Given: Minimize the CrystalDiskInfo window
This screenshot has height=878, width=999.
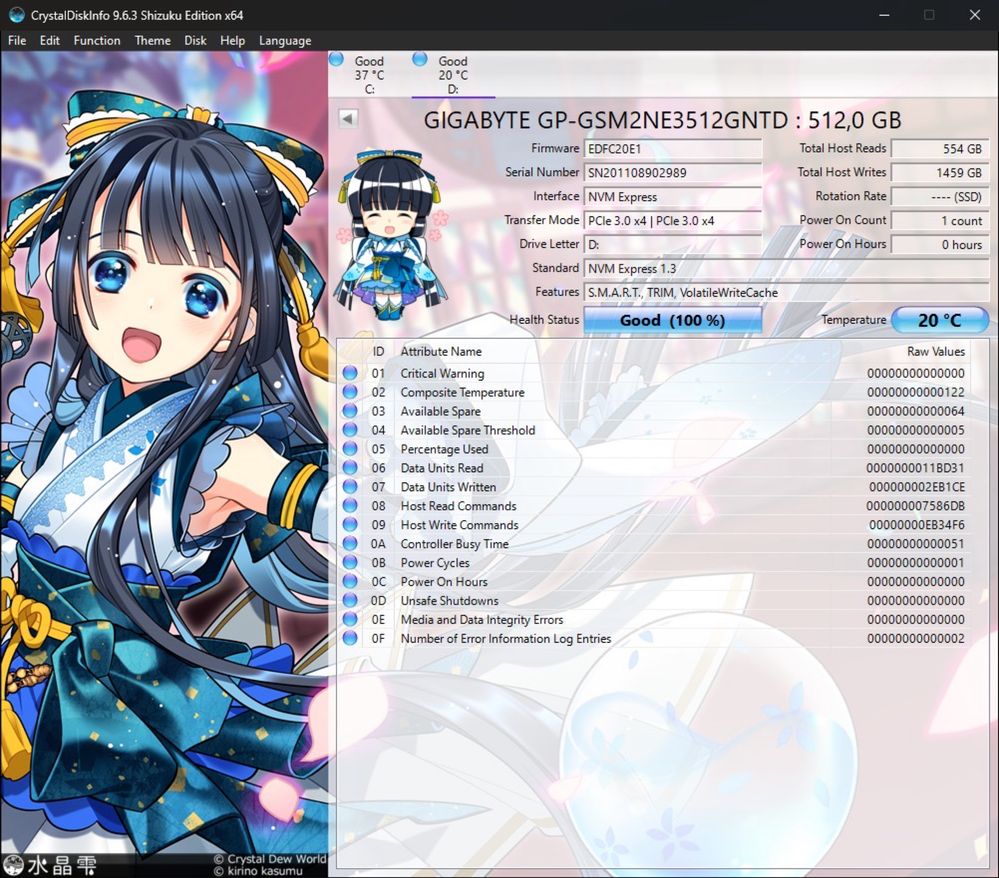Looking at the screenshot, I should coord(884,15).
